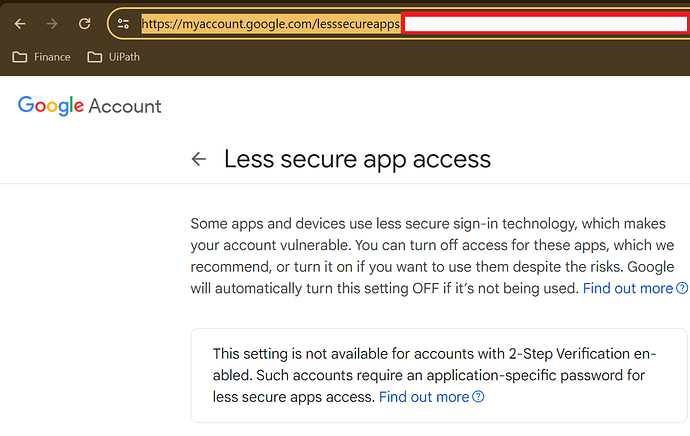
Task: Click the browser forward arrow button
Action: click(52, 23)
